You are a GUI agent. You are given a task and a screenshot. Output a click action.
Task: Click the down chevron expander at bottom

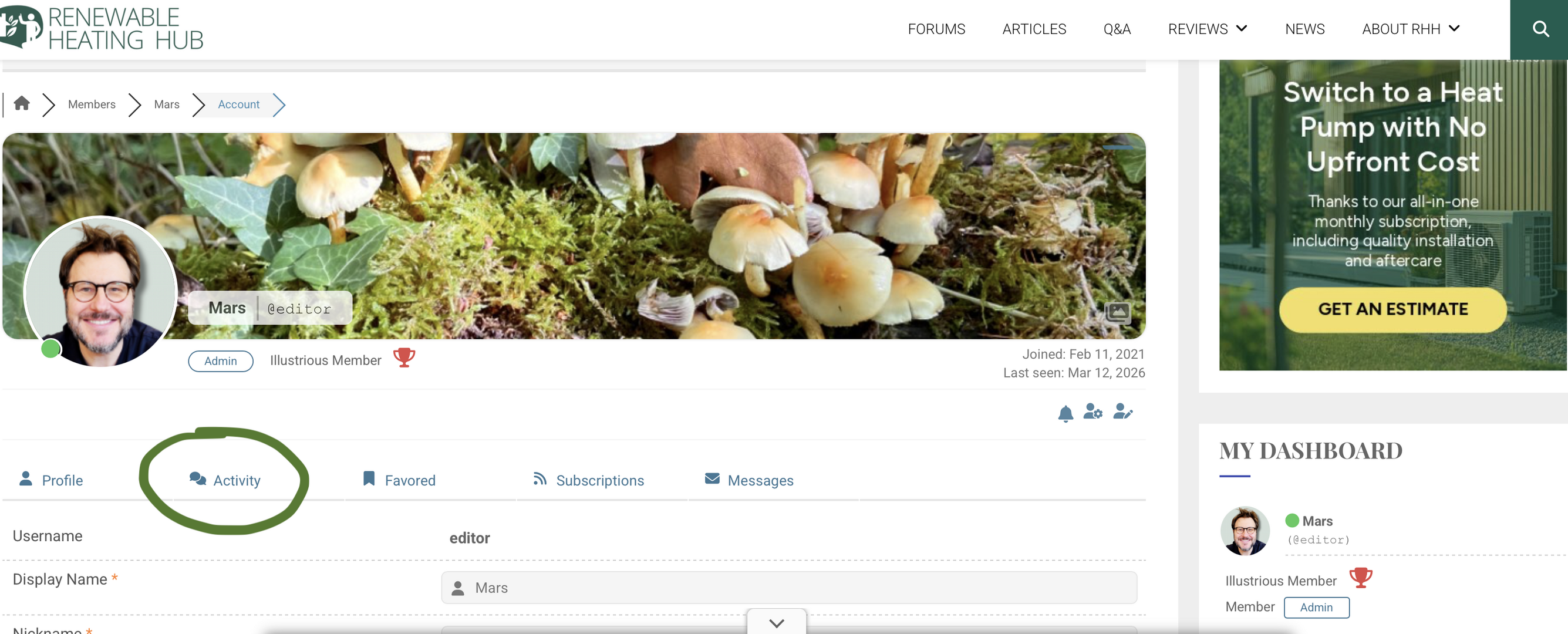click(776, 622)
